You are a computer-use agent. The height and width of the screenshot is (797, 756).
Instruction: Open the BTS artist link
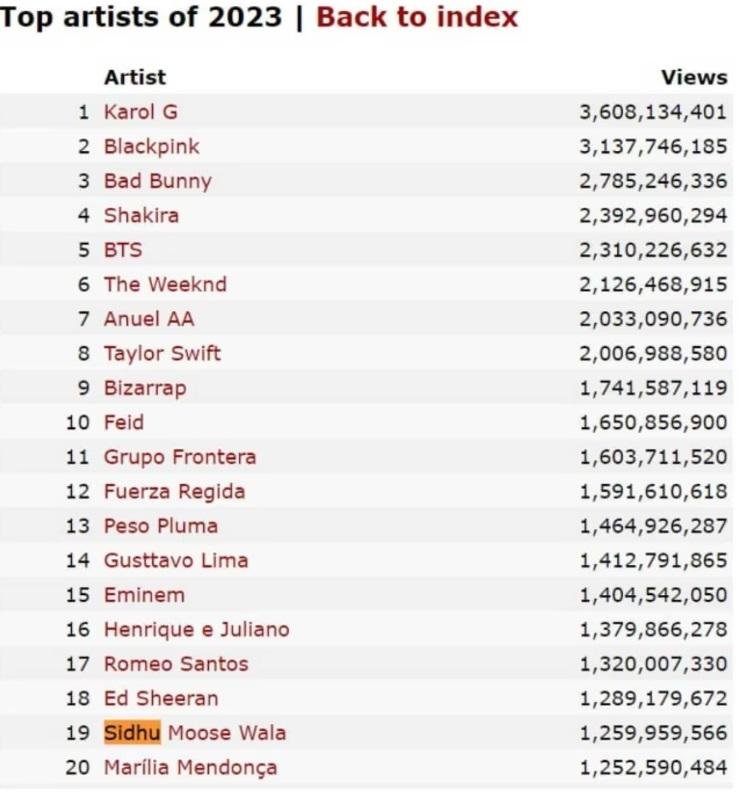123,250
